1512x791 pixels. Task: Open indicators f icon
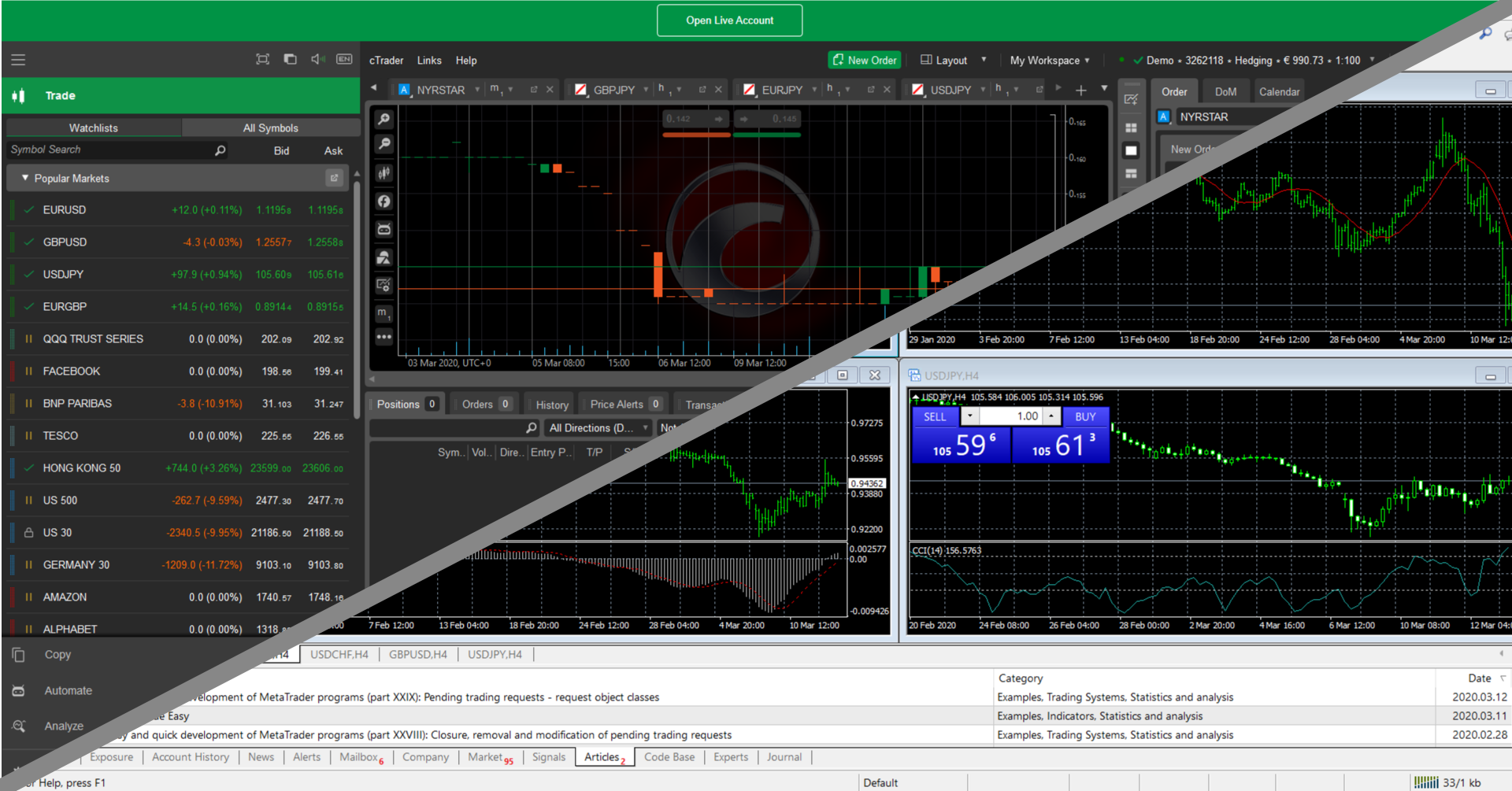384,201
